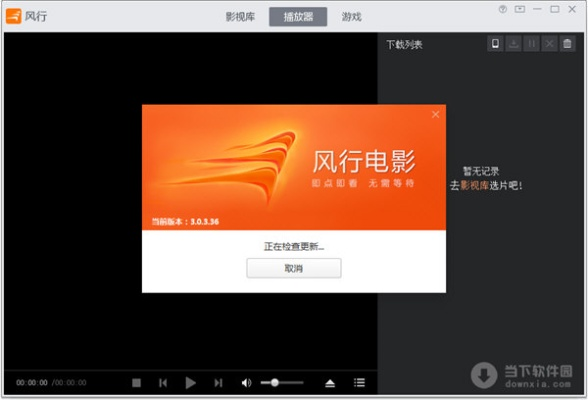Adjust the volume slider

click(282, 383)
